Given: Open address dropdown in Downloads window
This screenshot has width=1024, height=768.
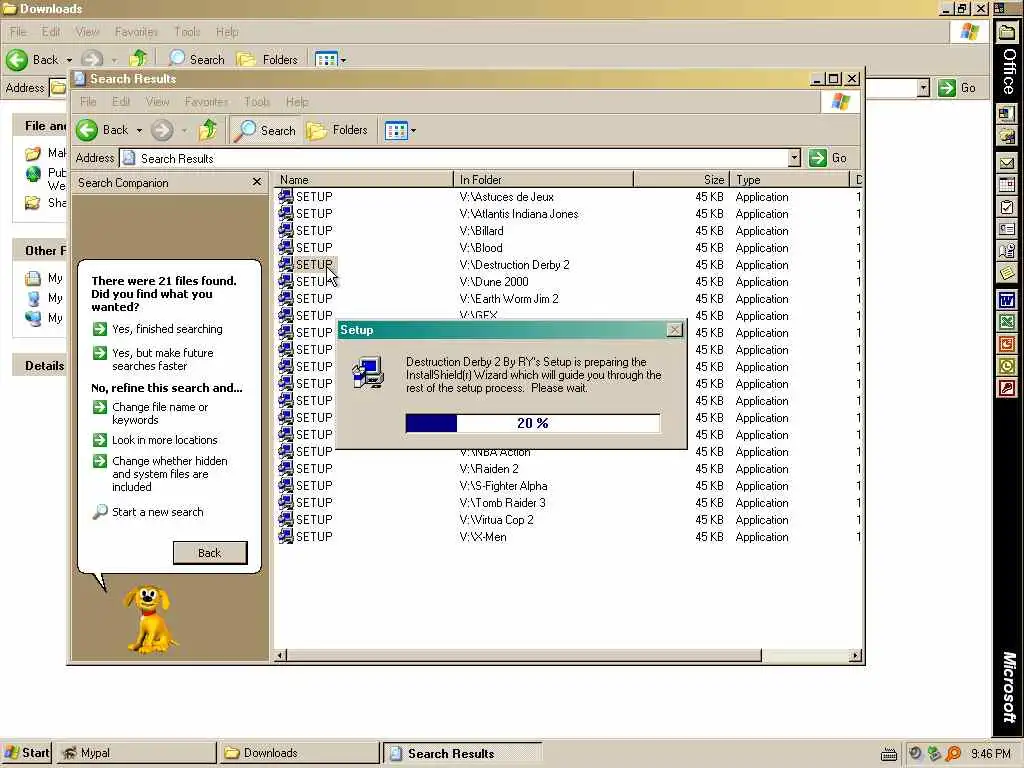Looking at the screenshot, I should (923, 88).
